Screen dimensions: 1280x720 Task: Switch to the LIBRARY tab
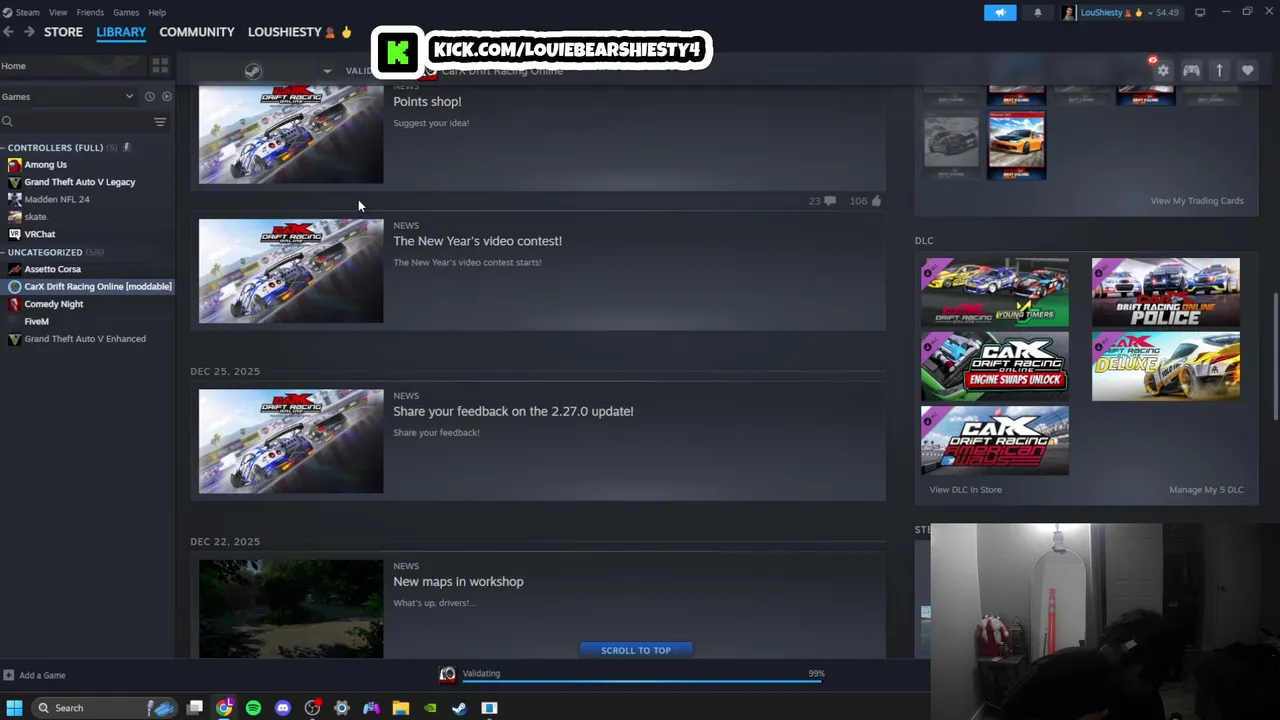click(x=121, y=32)
